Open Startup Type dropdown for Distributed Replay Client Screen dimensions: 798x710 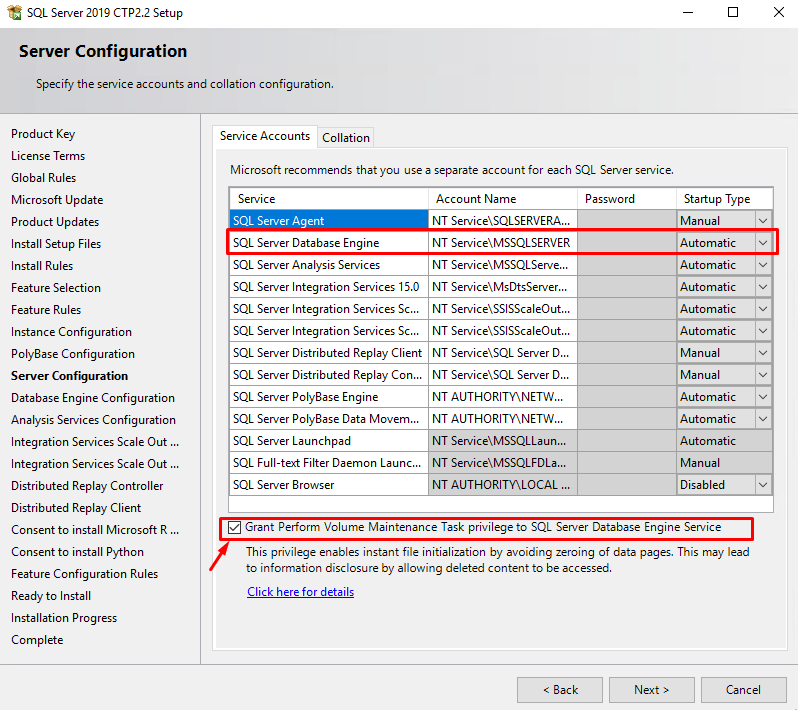762,353
